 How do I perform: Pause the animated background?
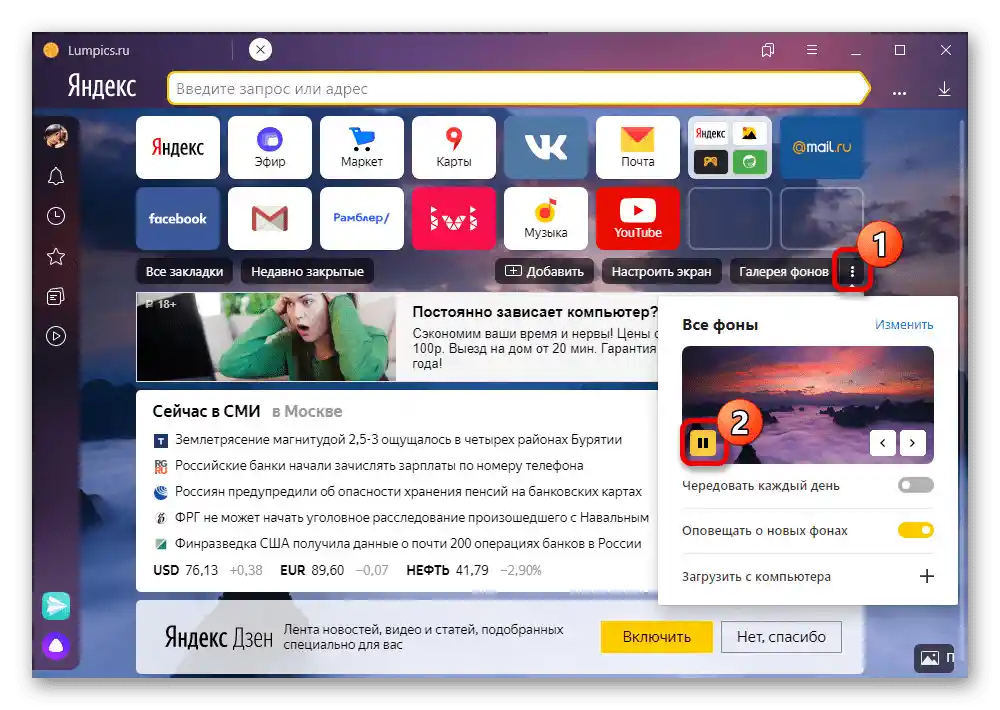(x=703, y=443)
